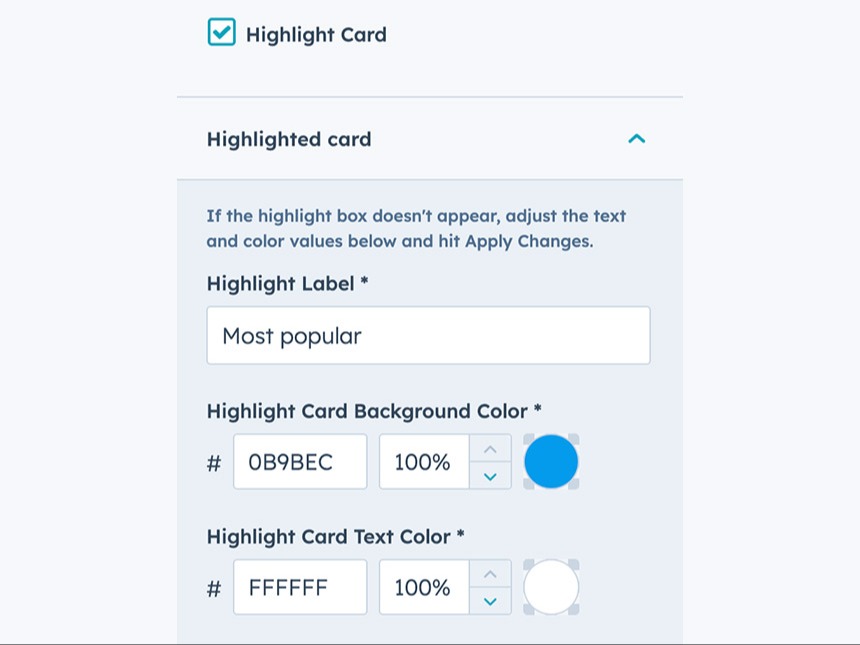Increase background color opacity with up arrow

[490, 449]
